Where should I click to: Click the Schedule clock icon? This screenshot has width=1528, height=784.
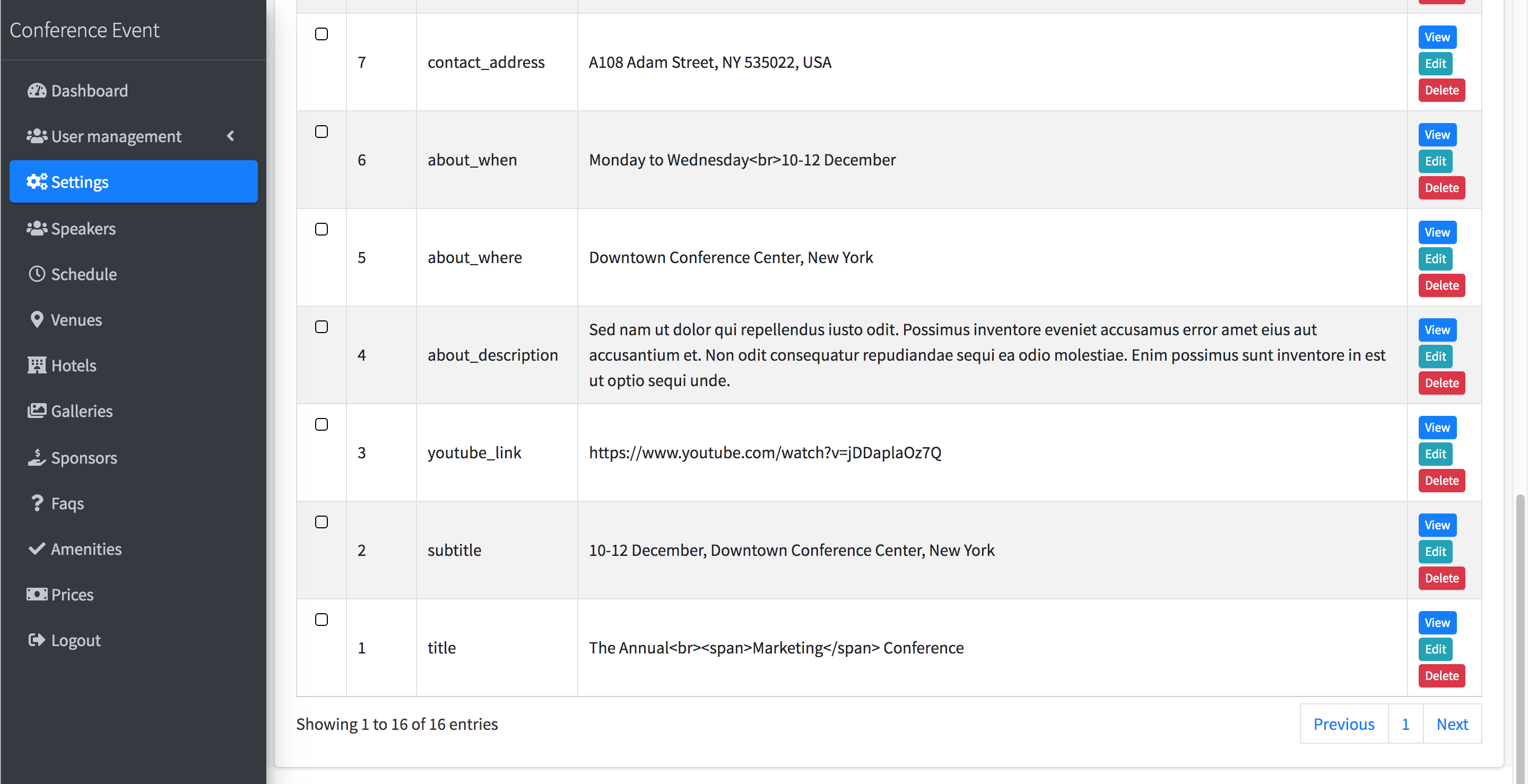37,273
